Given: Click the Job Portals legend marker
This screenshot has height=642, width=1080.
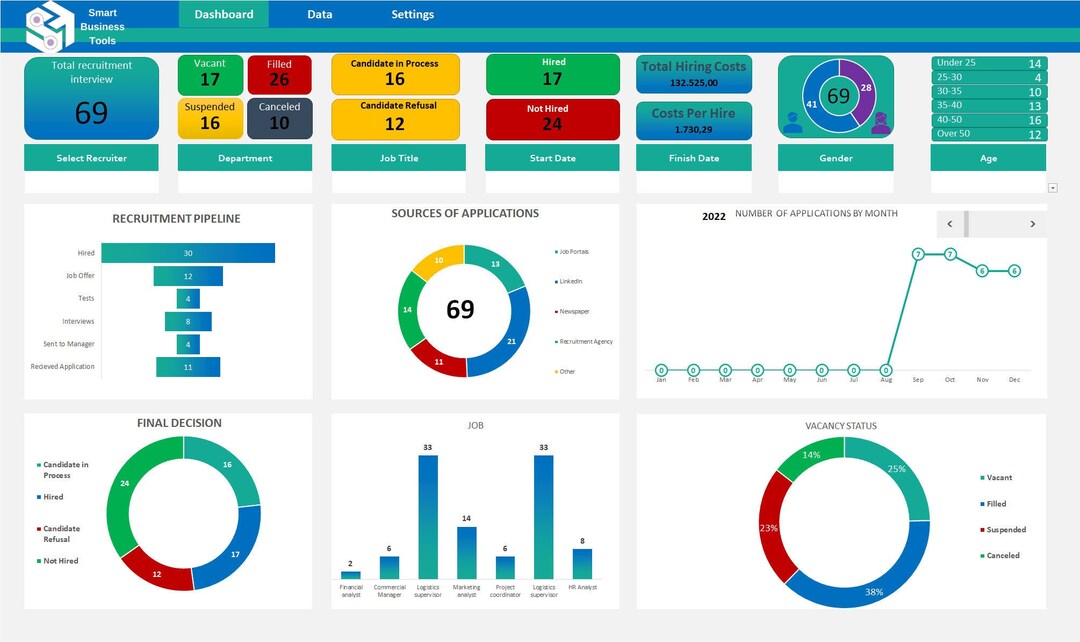Looking at the screenshot, I should coord(556,252).
